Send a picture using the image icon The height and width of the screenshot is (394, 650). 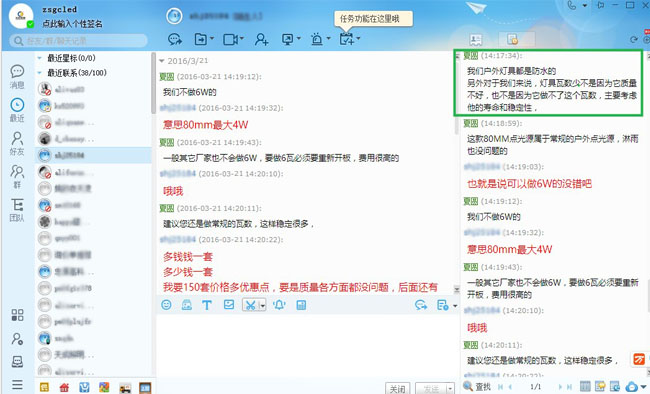coord(229,305)
